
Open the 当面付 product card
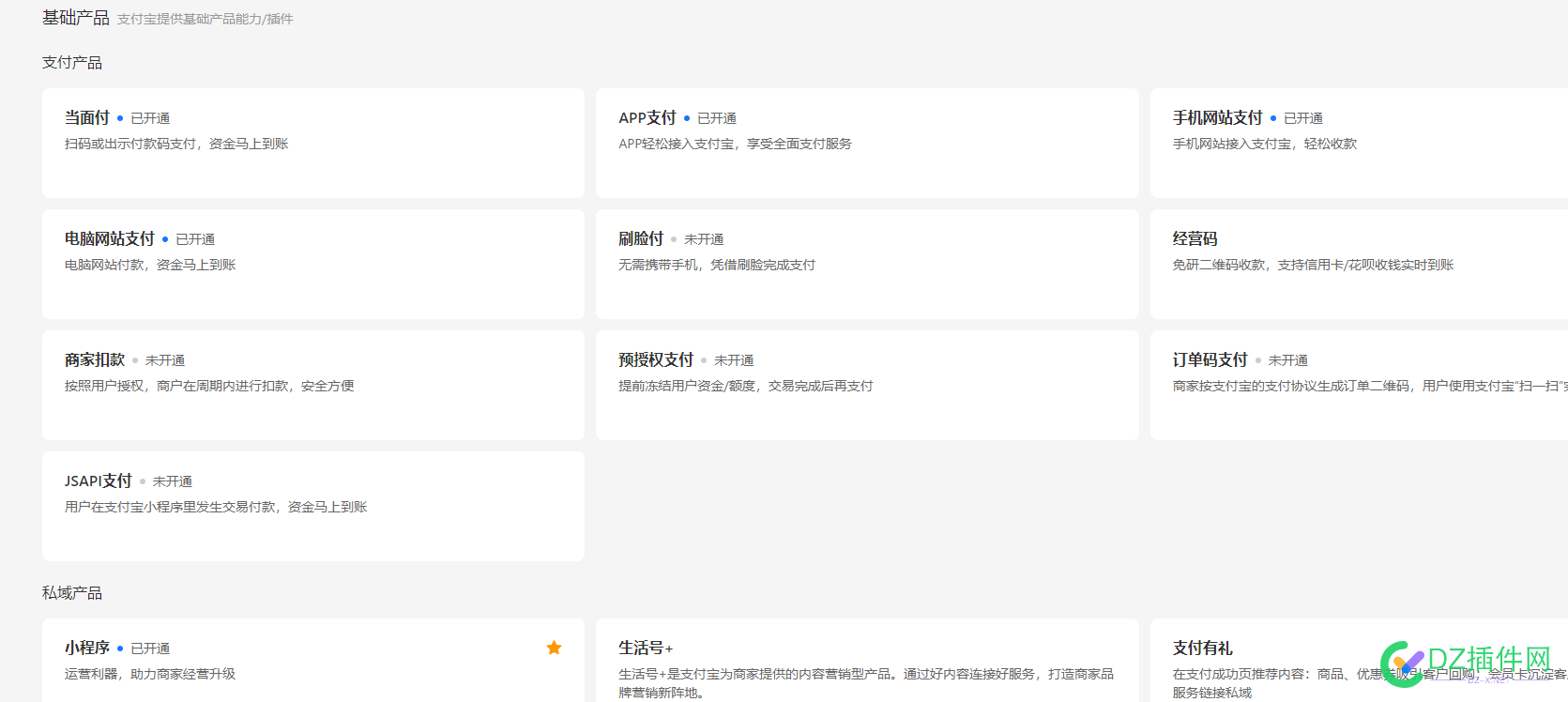313,143
